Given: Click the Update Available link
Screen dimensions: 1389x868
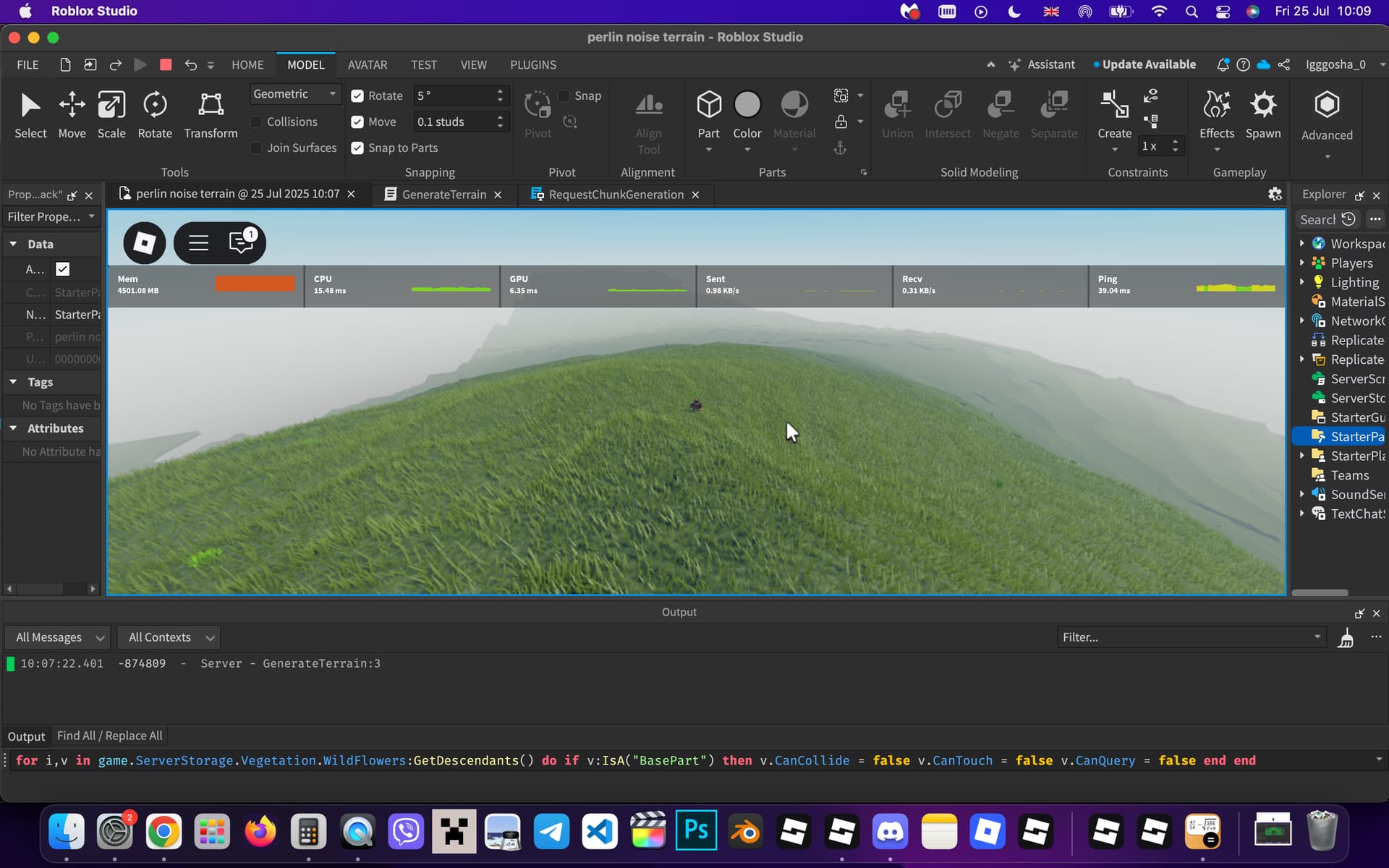Looking at the screenshot, I should 1148,64.
